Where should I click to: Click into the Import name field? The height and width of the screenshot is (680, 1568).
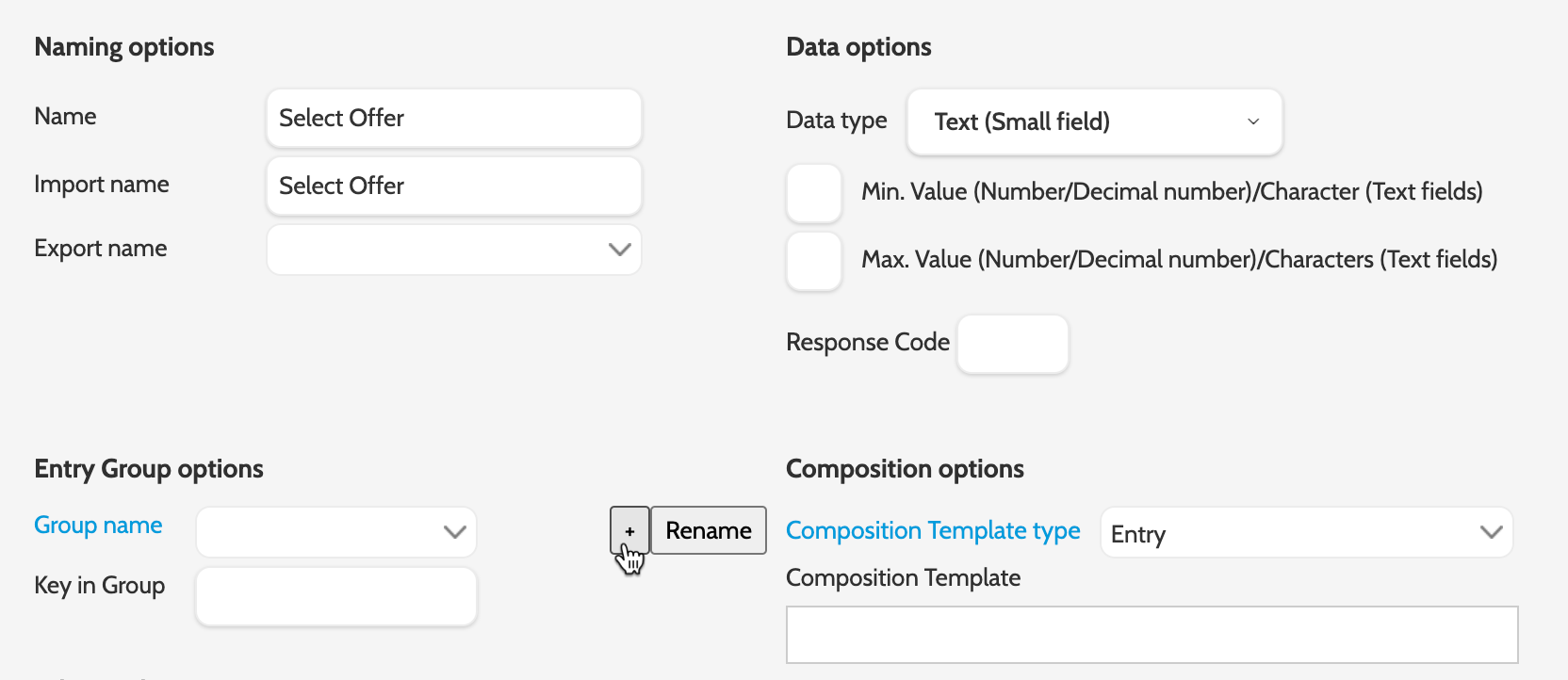(x=453, y=186)
